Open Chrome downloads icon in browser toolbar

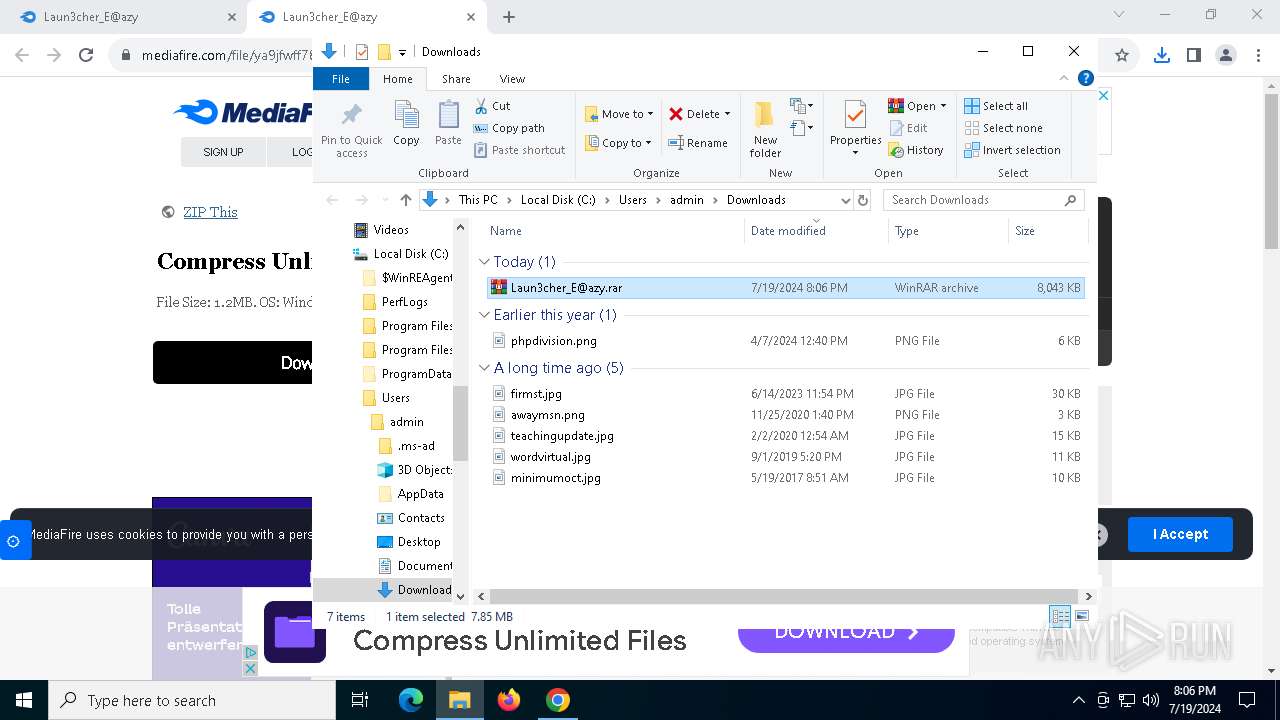click(x=1161, y=56)
